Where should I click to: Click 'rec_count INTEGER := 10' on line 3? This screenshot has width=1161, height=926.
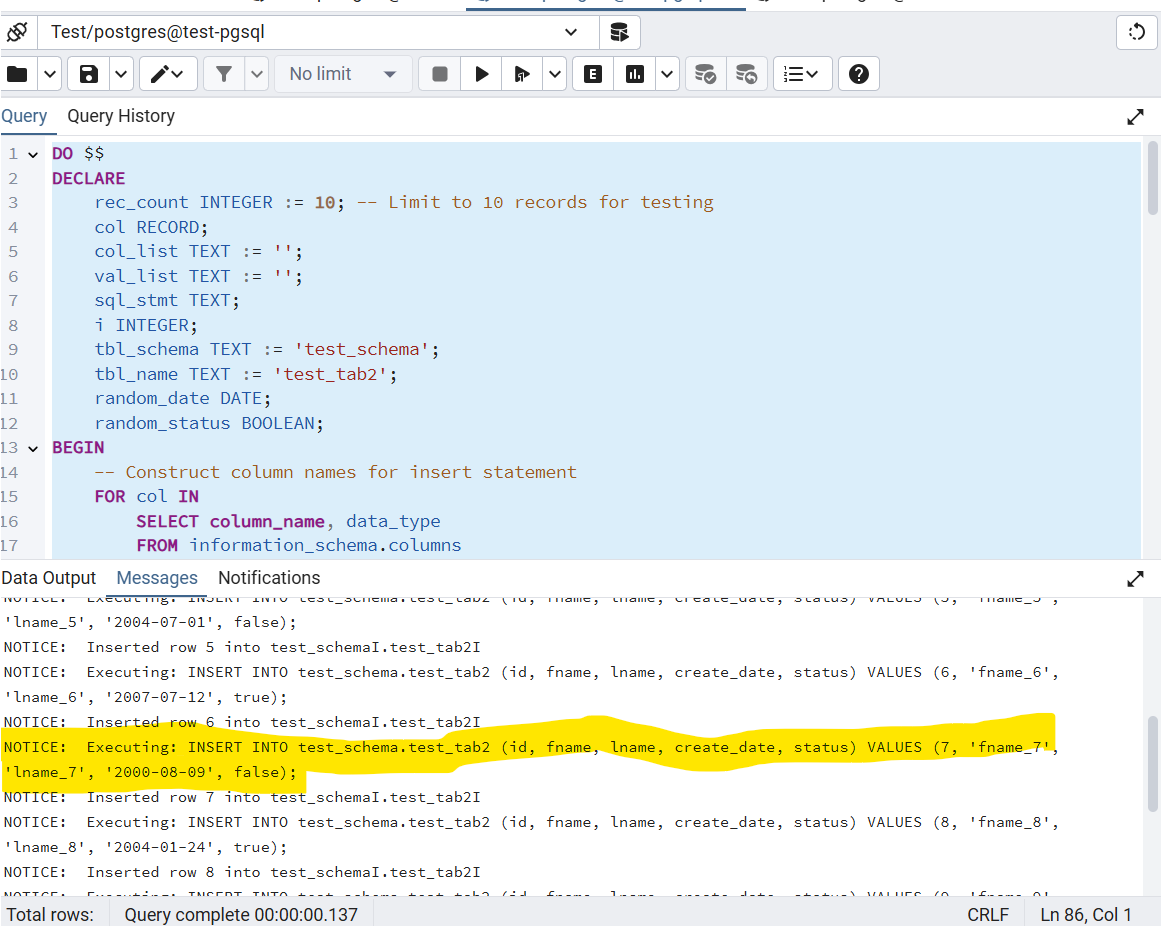point(215,203)
